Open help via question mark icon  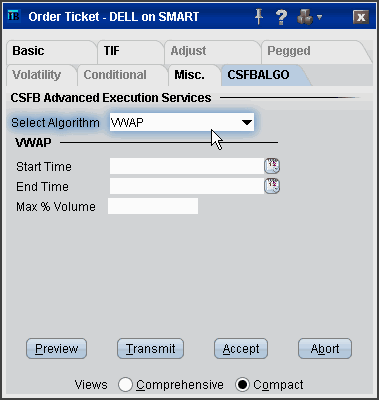pos(282,17)
